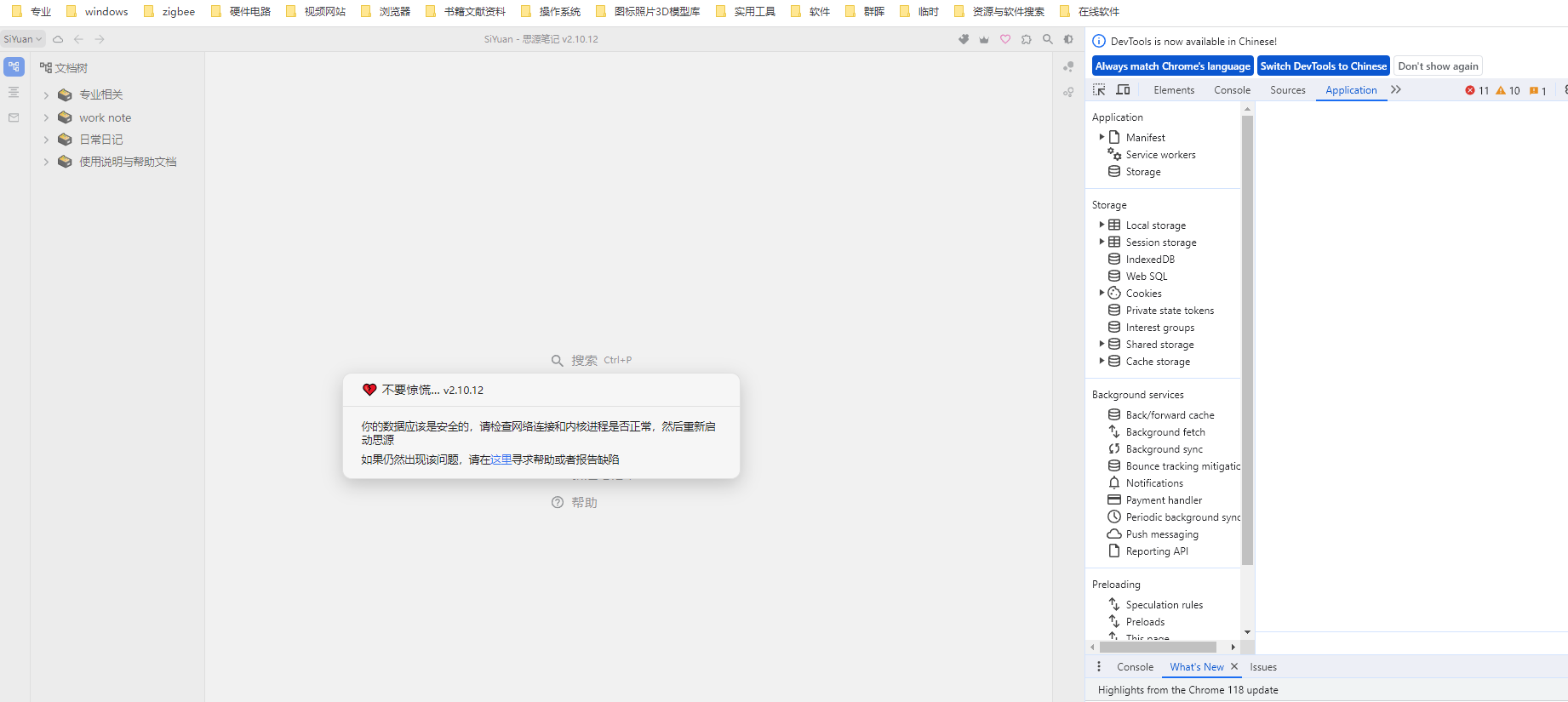1568x702 pixels.
Task: Expand the work note notebook
Action: click(x=46, y=117)
